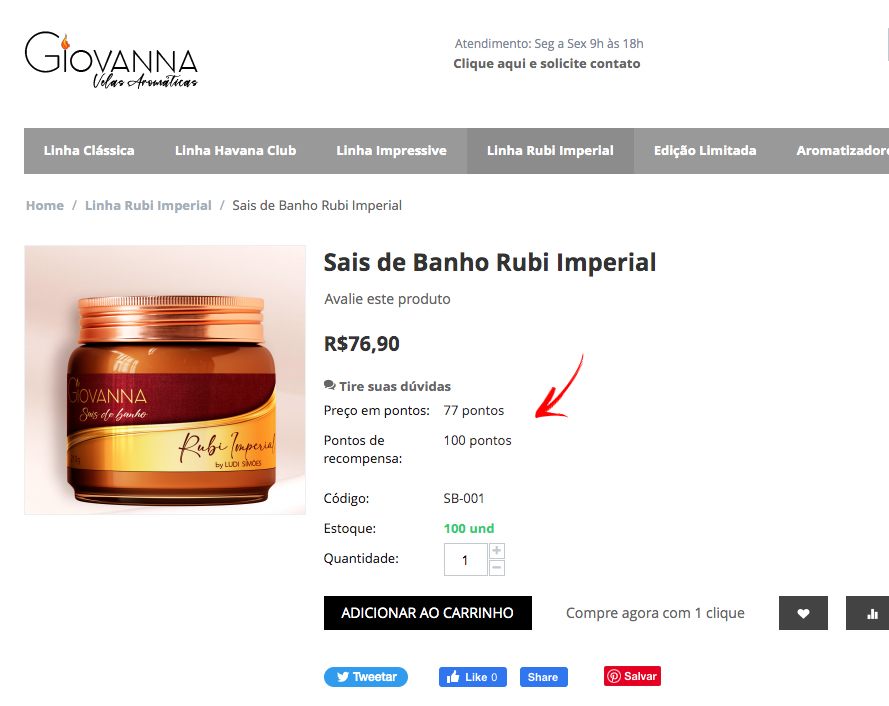Open the bath salts product image thumbnail
Screen dimensions: 889x706
point(165,380)
